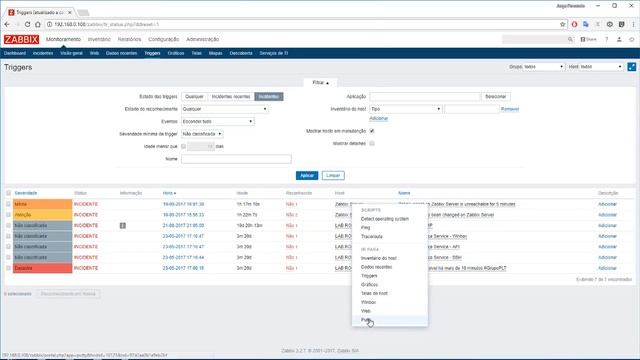Click the information icon in the 21-08-2017 row
This screenshot has width=640, height=360.
coord(122,225)
